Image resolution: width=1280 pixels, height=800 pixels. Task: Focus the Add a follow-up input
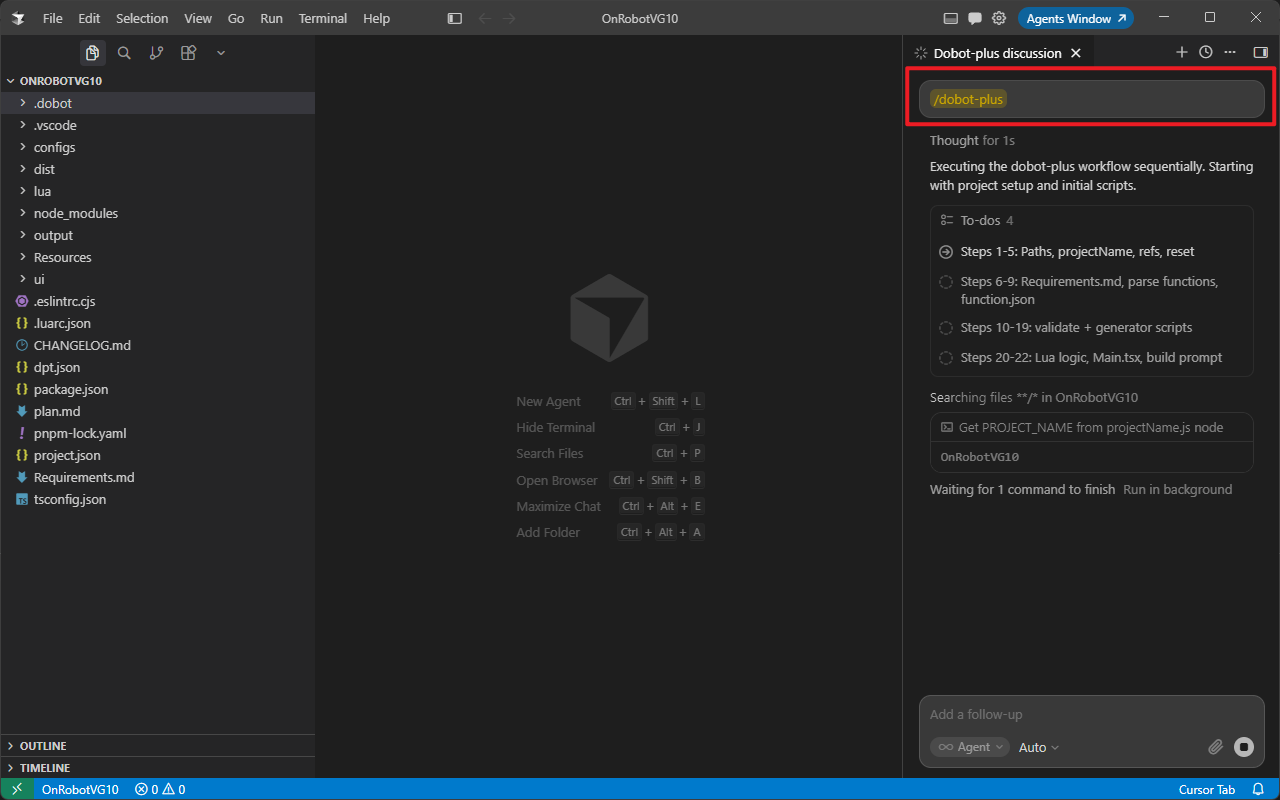[x=1091, y=714]
